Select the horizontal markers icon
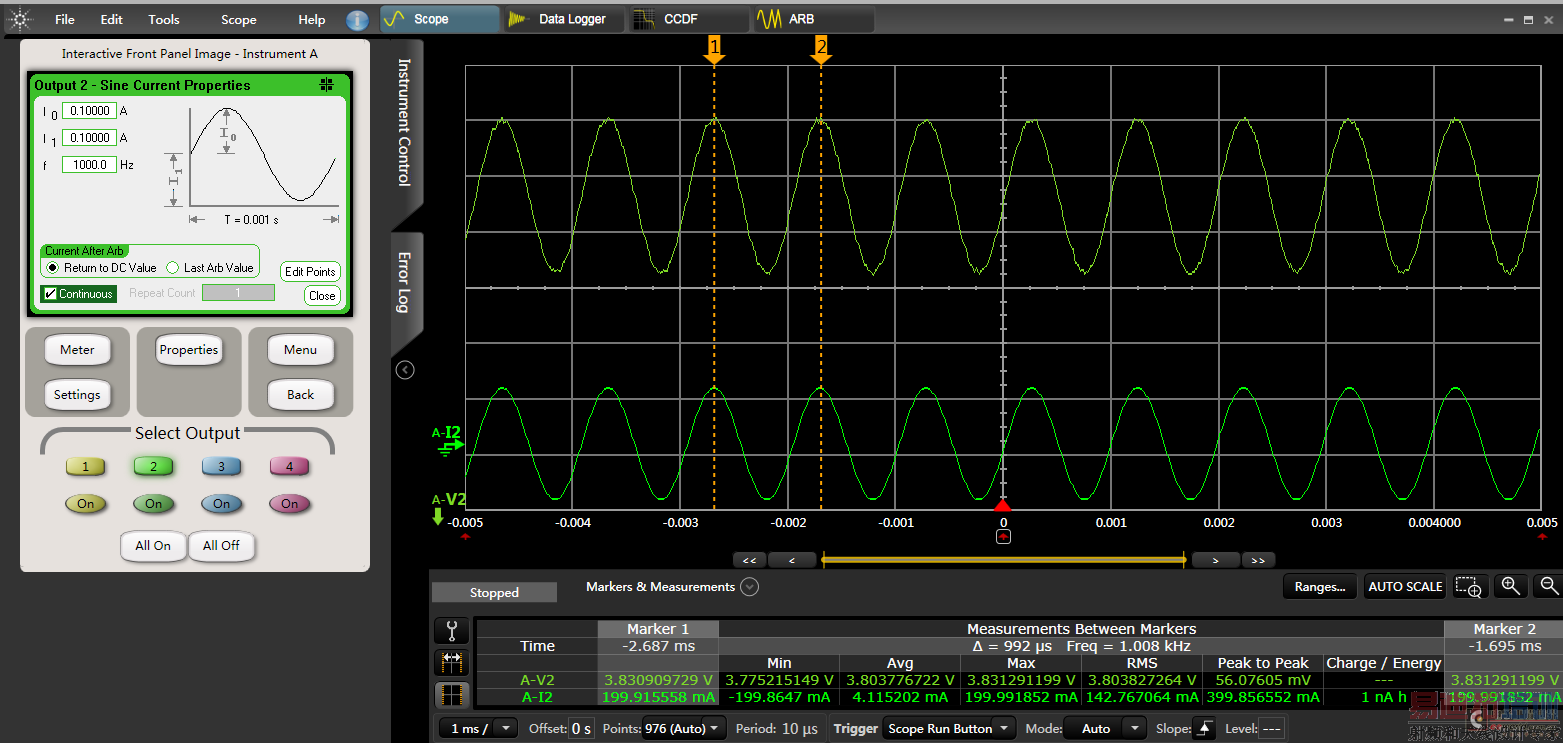The image size is (1563, 743). point(452,662)
